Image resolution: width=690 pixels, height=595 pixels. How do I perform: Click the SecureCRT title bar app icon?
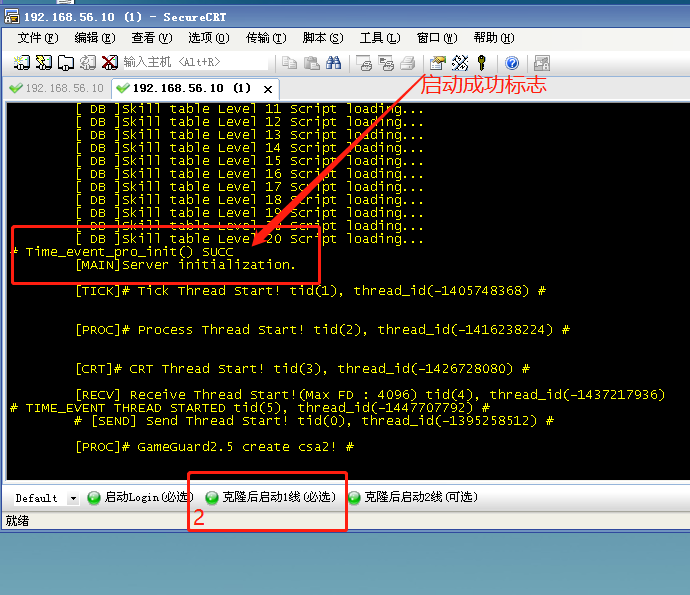(x=12, y=17)
